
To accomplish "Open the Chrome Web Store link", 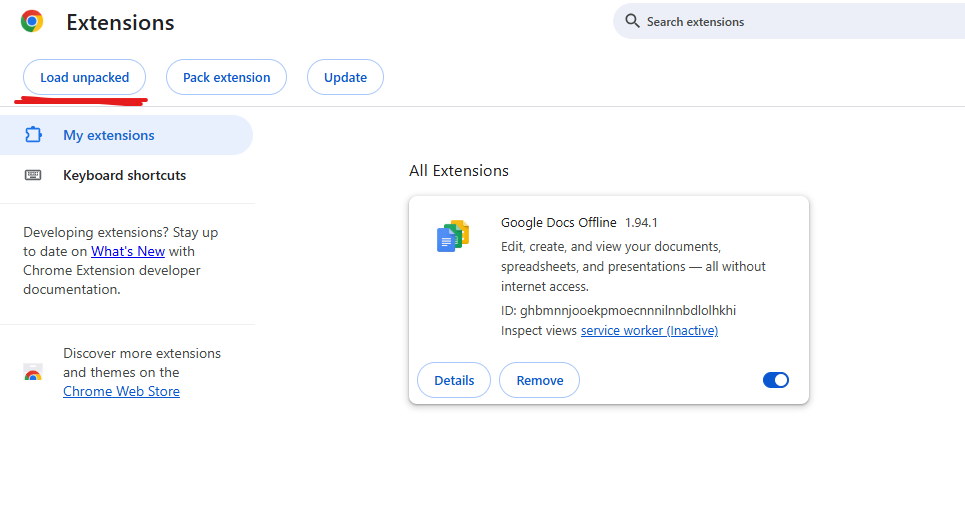I will [x=121, y=391].
